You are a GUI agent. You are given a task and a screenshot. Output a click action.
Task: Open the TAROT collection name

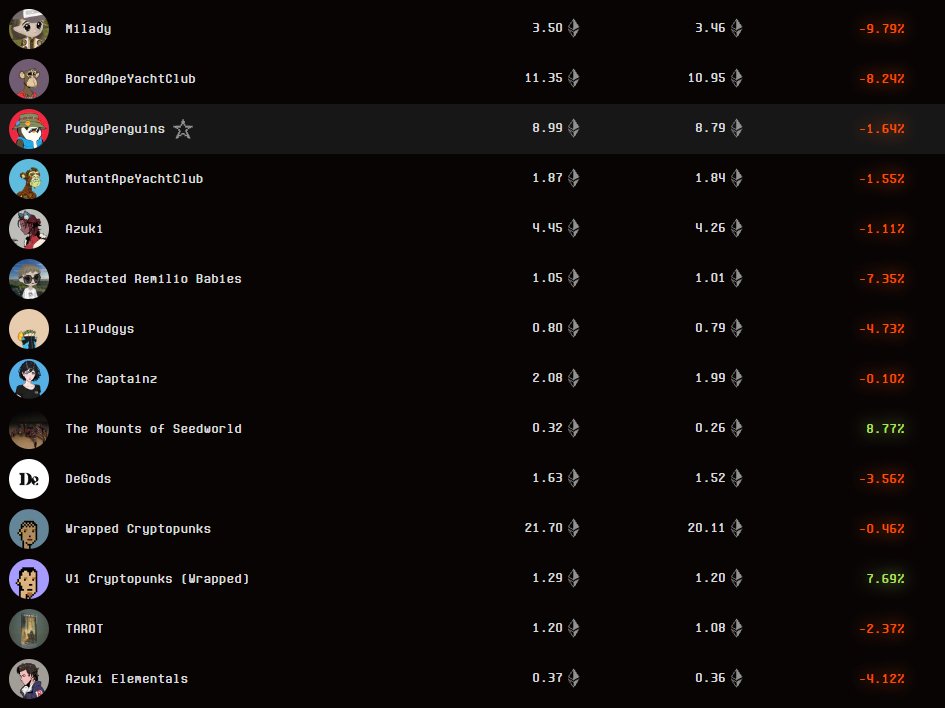coord(84,628)
